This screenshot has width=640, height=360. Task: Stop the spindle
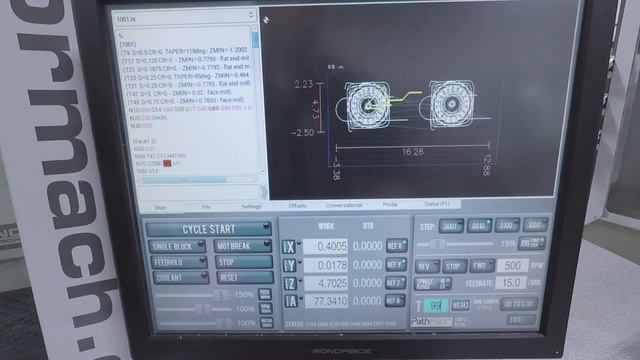point(455,266)
